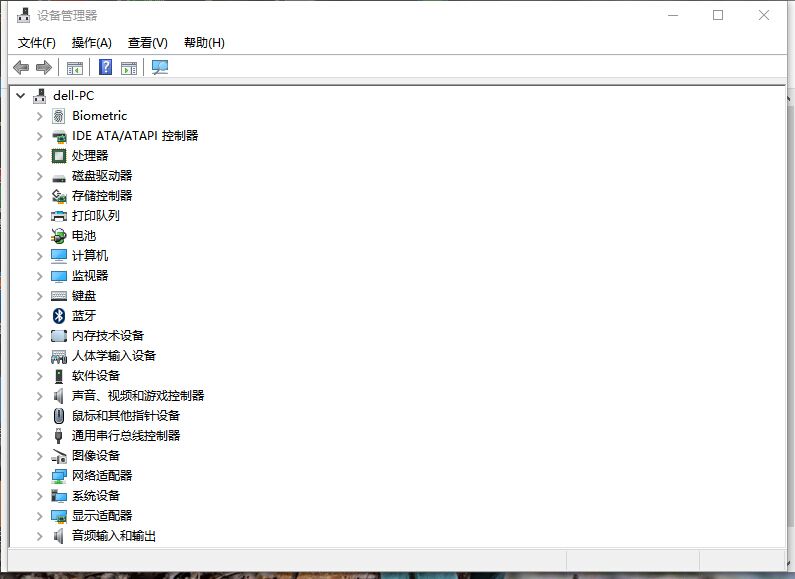Select the 软件设备 label
Screen dimensions: 795x579
(x=96, y=376)
